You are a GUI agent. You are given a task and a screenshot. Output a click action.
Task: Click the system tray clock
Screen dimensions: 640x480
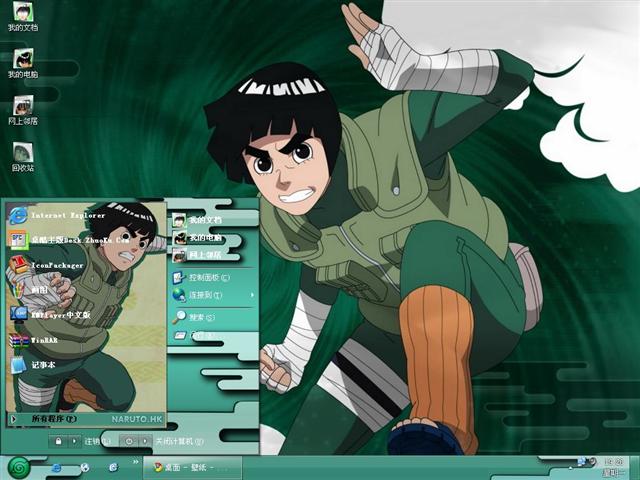click(613, 468)
